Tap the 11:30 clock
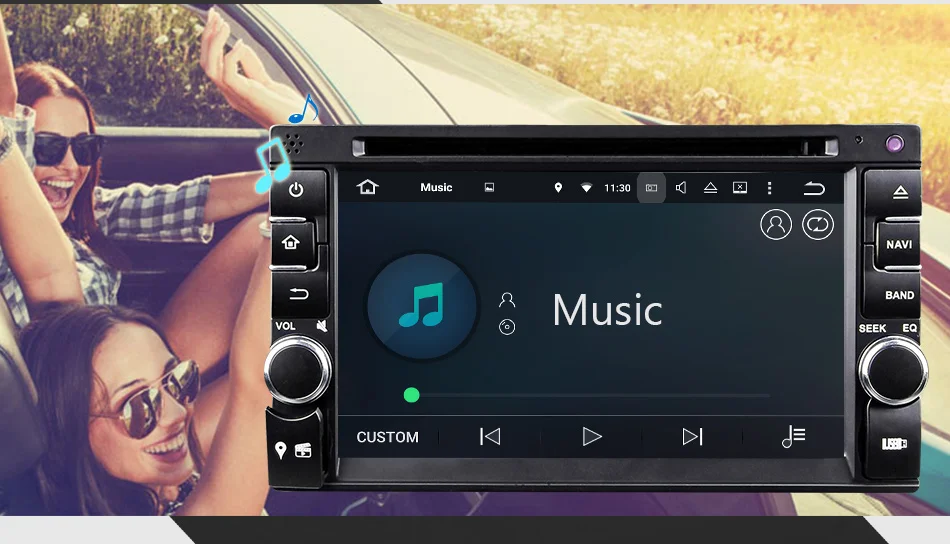Viewport: 950px width, 544px height. coord(617,188)
